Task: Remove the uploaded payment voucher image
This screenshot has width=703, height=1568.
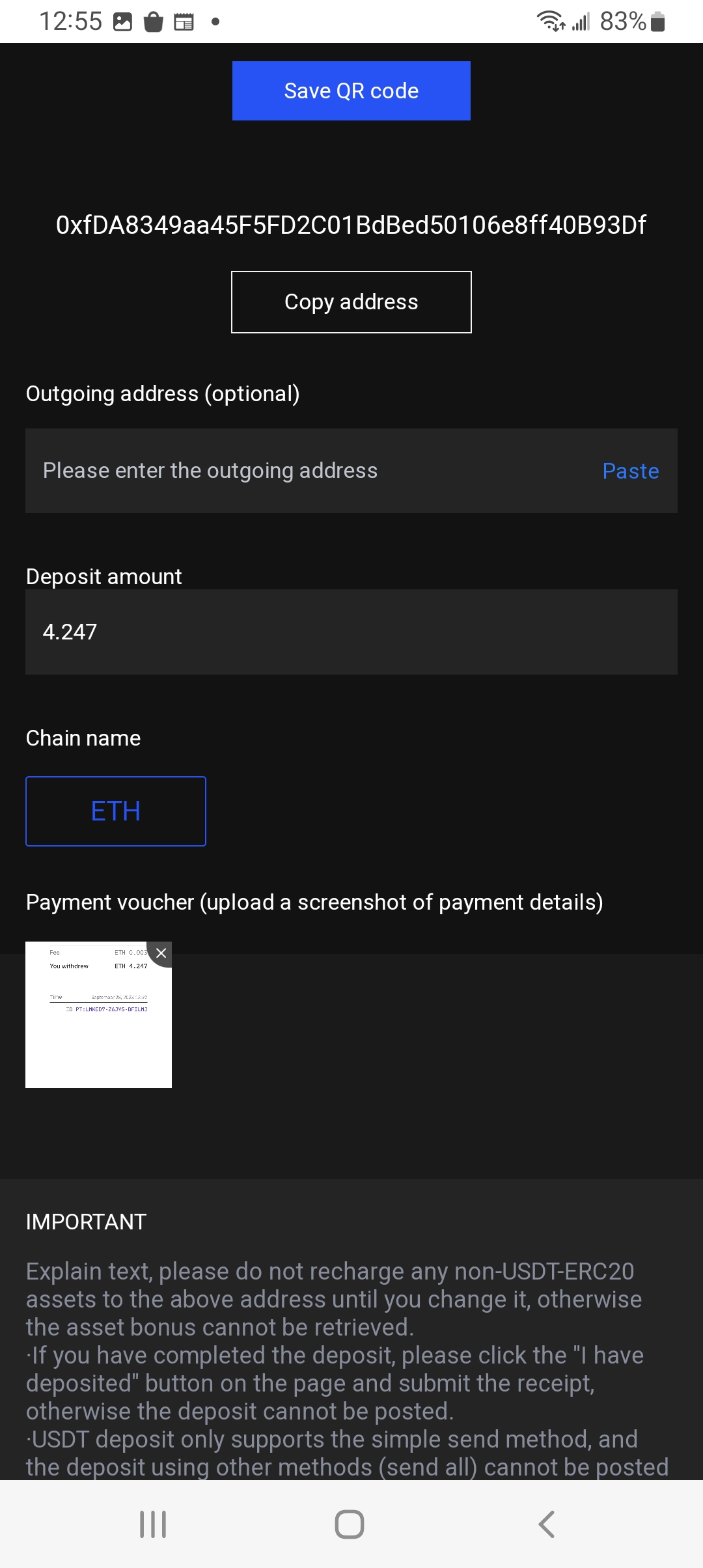Action: [x=161, y=953]
